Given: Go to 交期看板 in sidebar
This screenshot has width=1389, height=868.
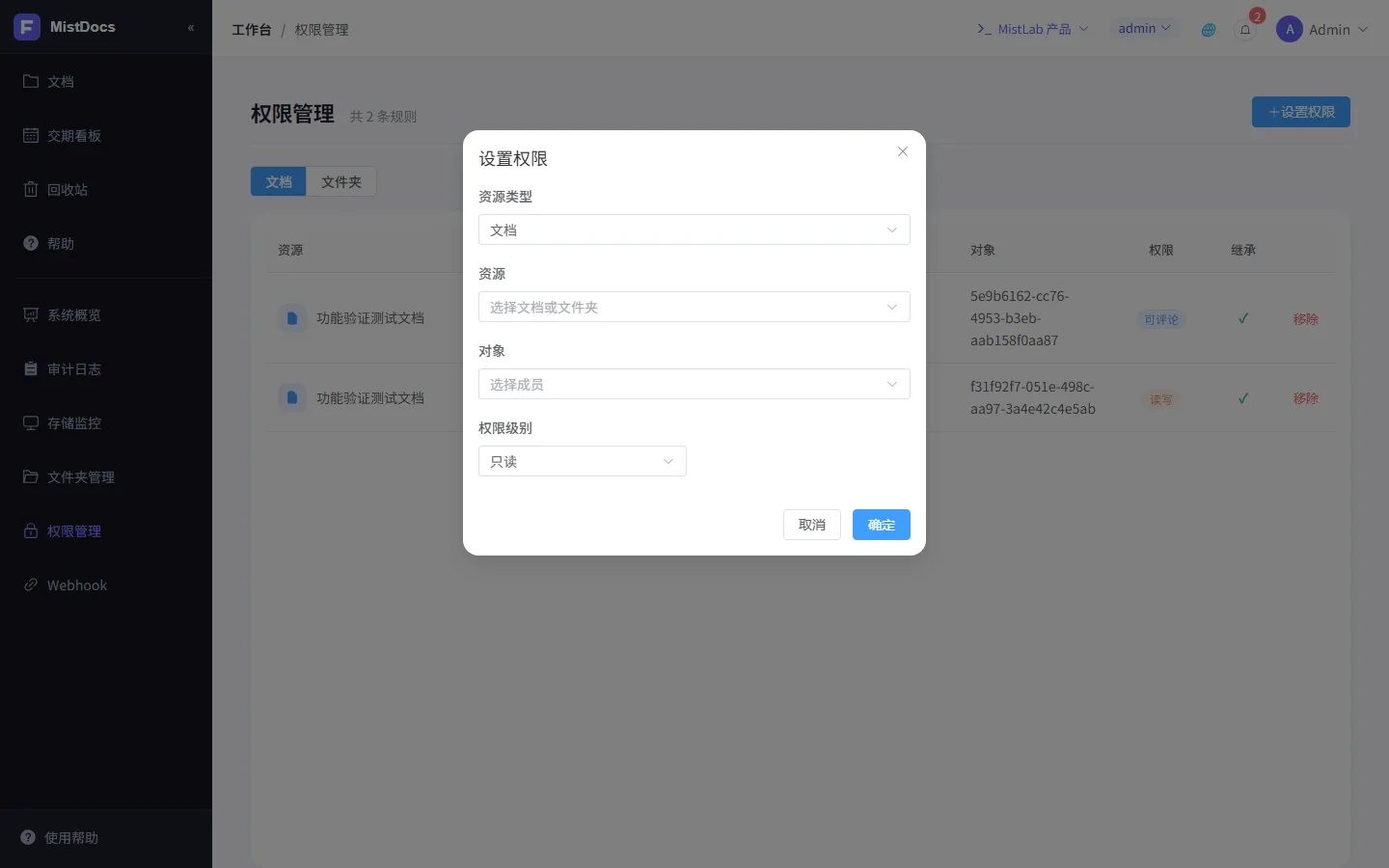Looking at the screenshot, I should (106, 136).
